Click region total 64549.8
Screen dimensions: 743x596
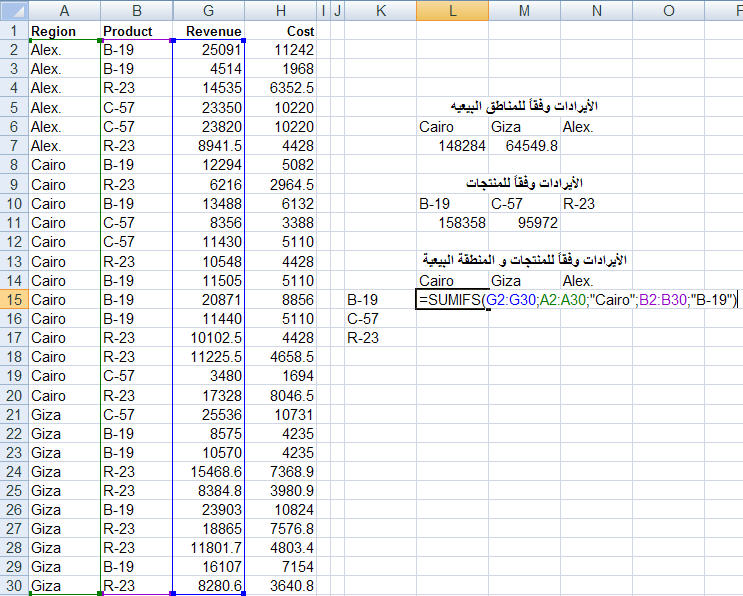531,145
